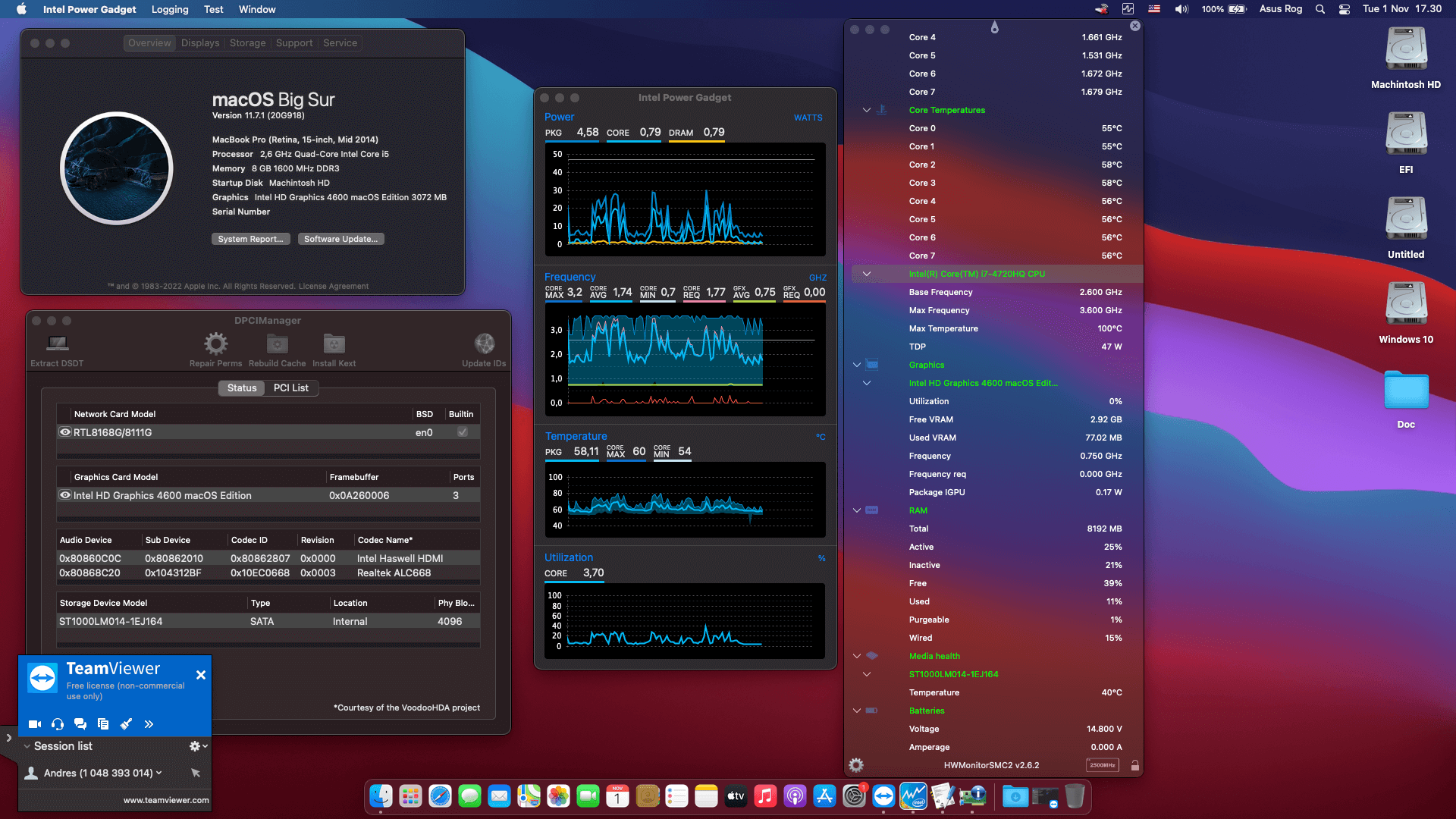
Task: Toggle eye icon for Intel HD Graphics row
Action: coord(65,495)
